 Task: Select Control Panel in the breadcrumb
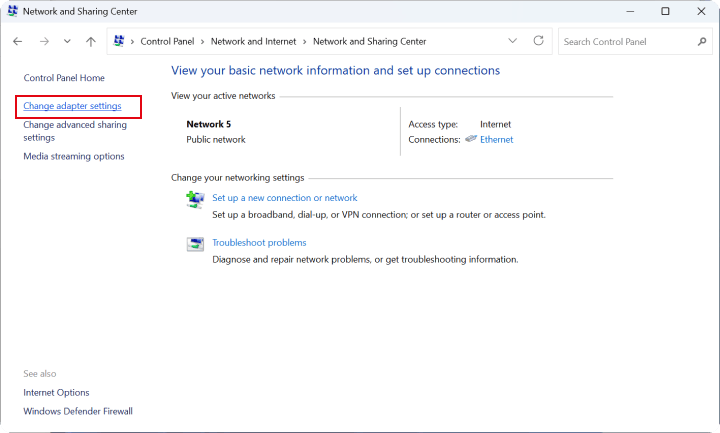(167, 41)
